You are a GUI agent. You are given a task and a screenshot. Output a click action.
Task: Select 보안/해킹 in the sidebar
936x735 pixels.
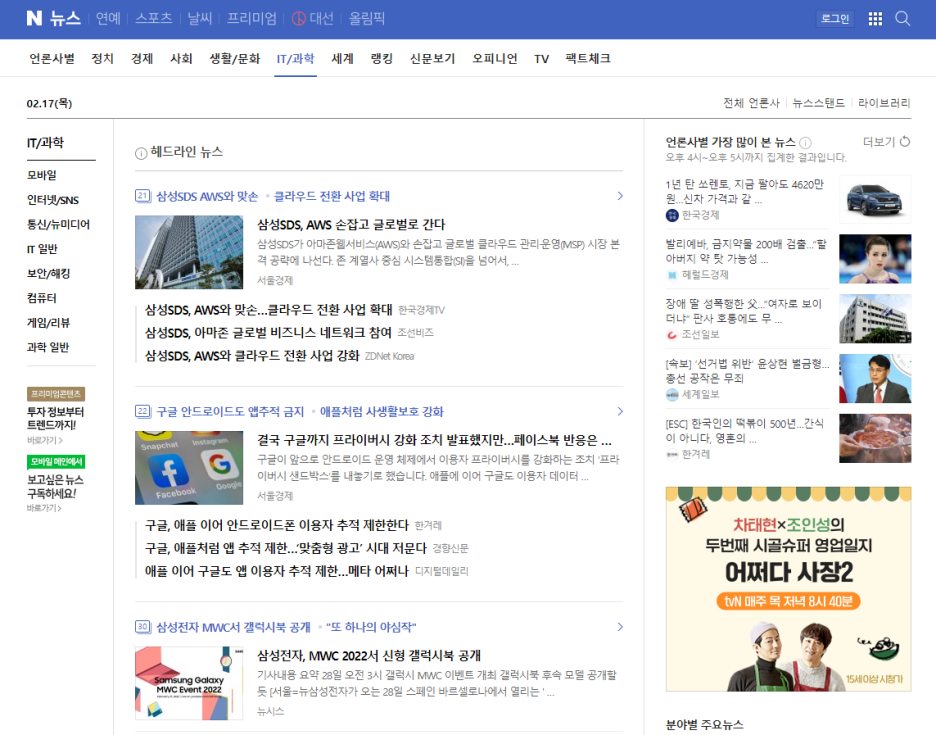click(48, 273)
